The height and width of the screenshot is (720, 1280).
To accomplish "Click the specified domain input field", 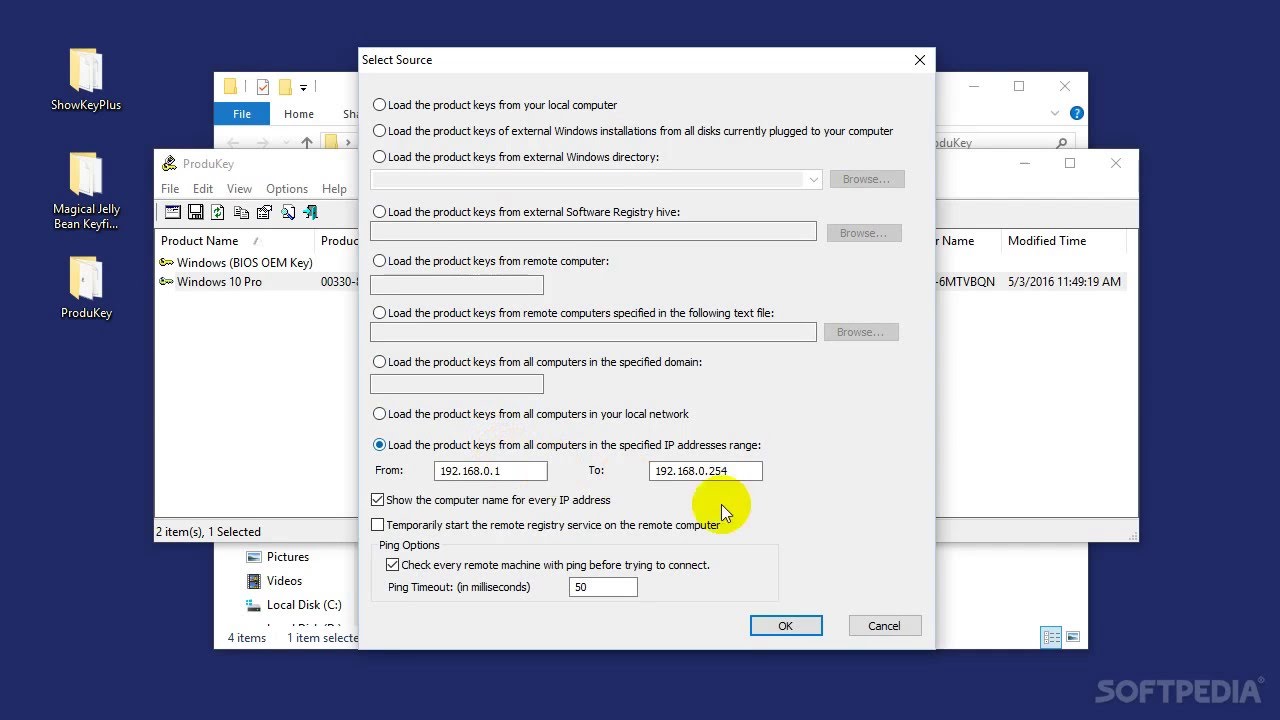I will (x=457, y=384).
